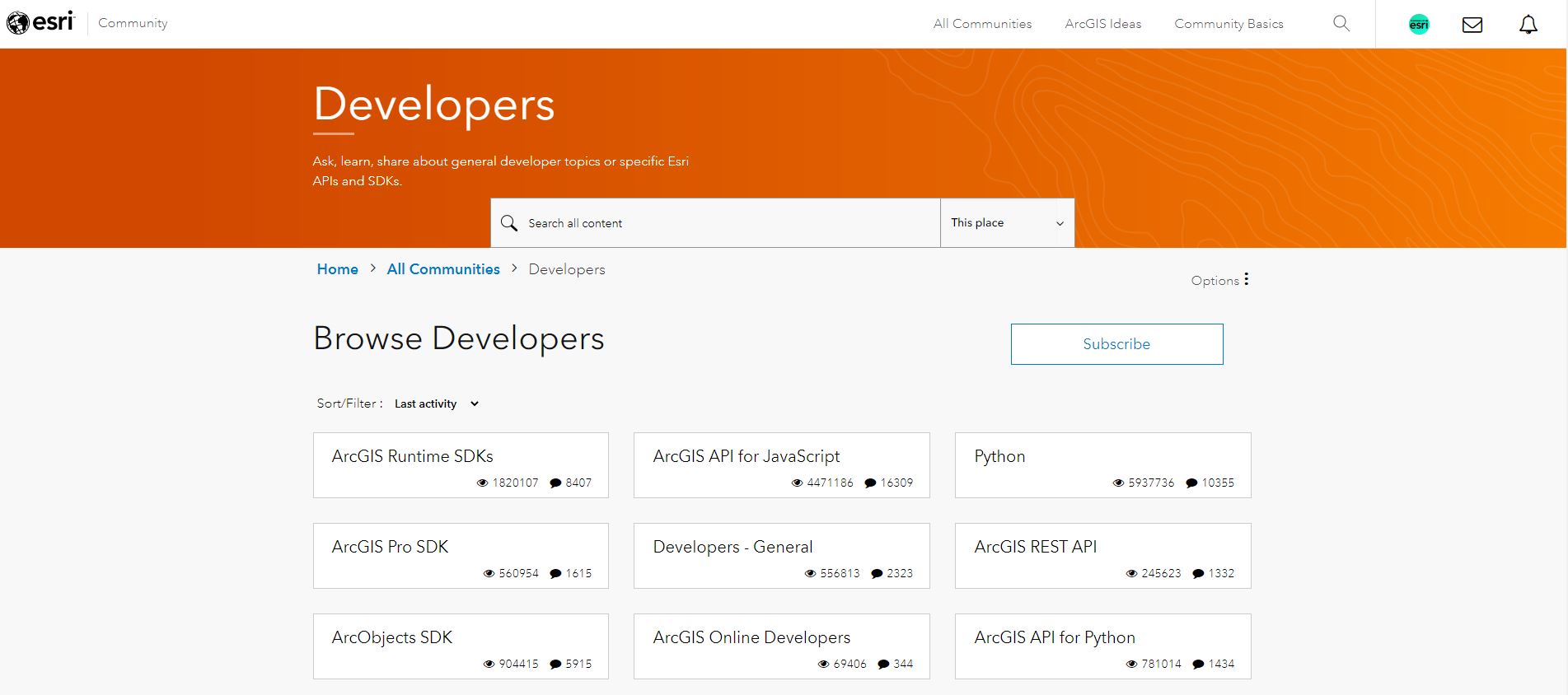The image size is (1568, 695).
Task: Click the views eye icon on ArcGIS Pro SDK card
Action: coord(489,574)
